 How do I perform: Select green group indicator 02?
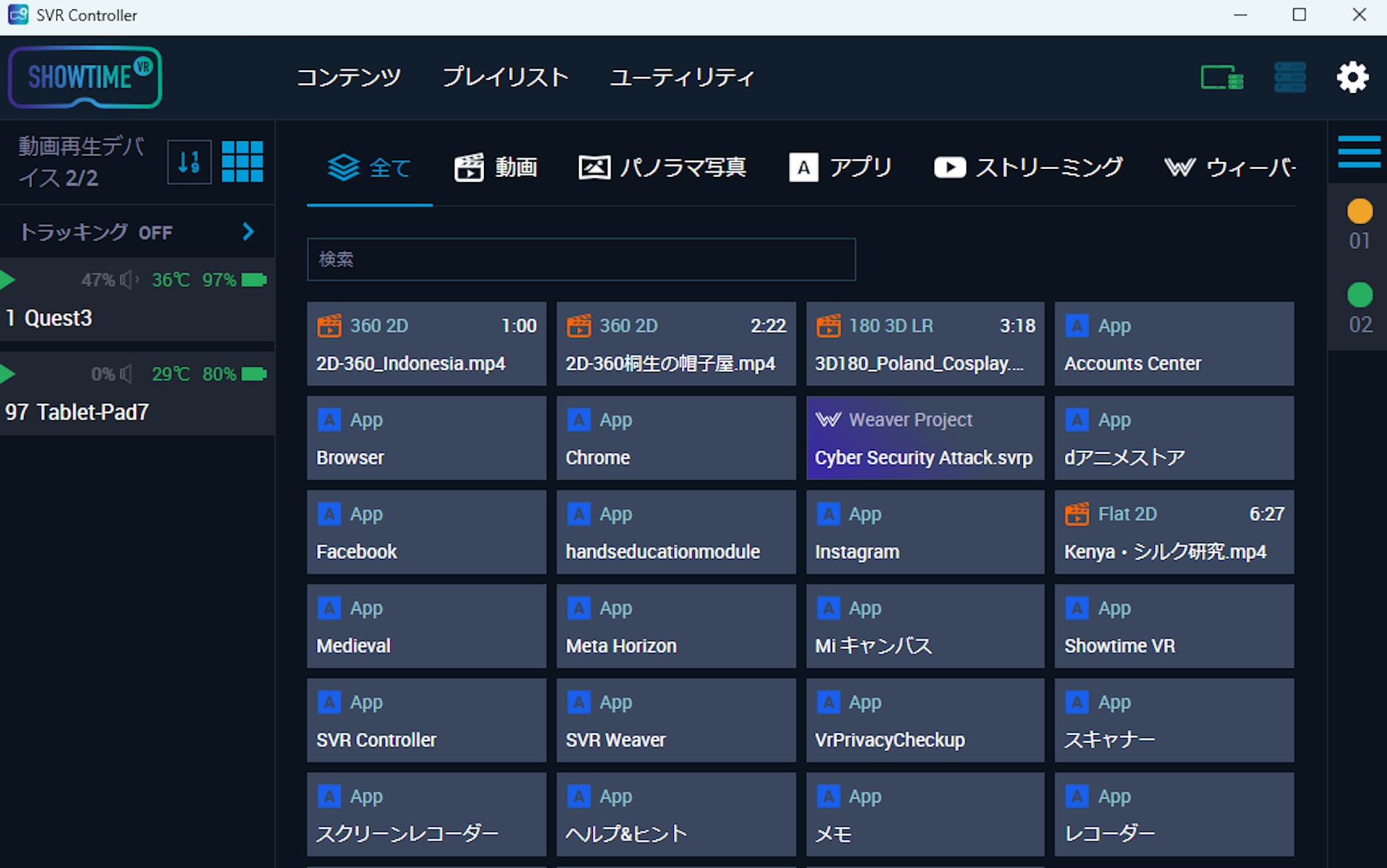pyautogui.click(x=1360, y=295)
